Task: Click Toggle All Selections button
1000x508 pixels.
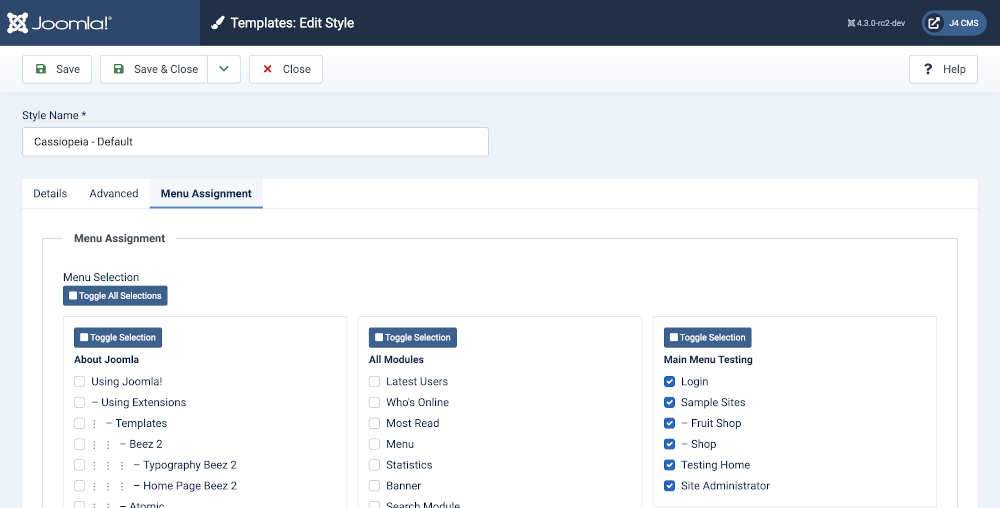Action: (x=115, y=296)
